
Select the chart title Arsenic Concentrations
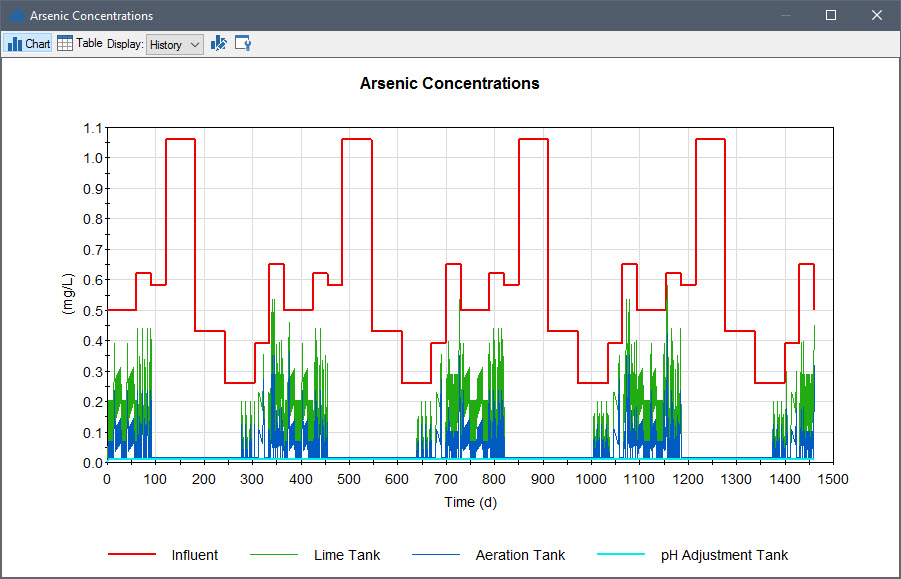click(449, 83)
